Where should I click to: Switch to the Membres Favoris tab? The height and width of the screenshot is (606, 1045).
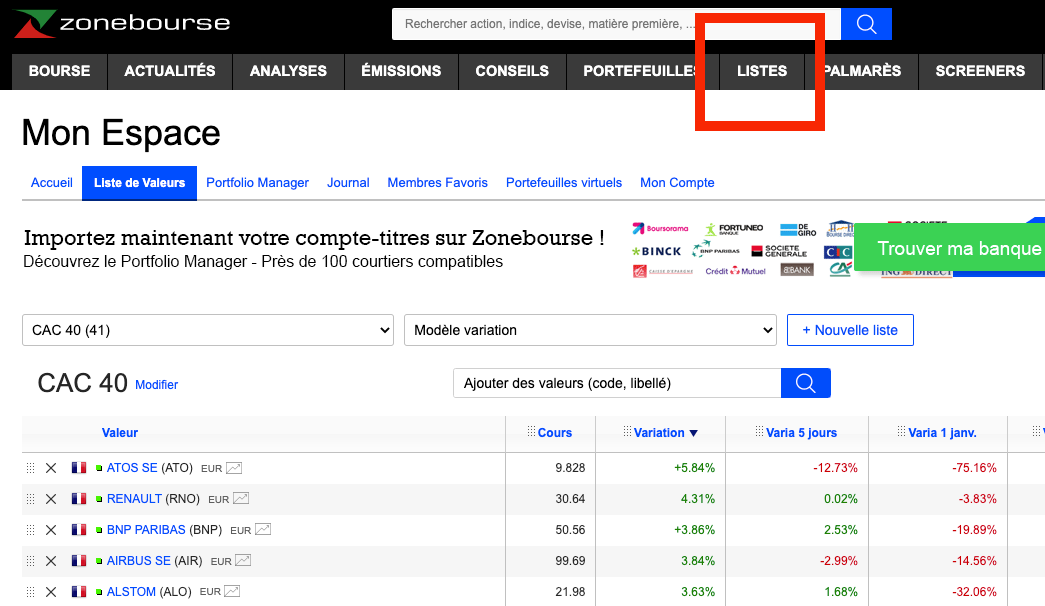(x=437, y=182)
